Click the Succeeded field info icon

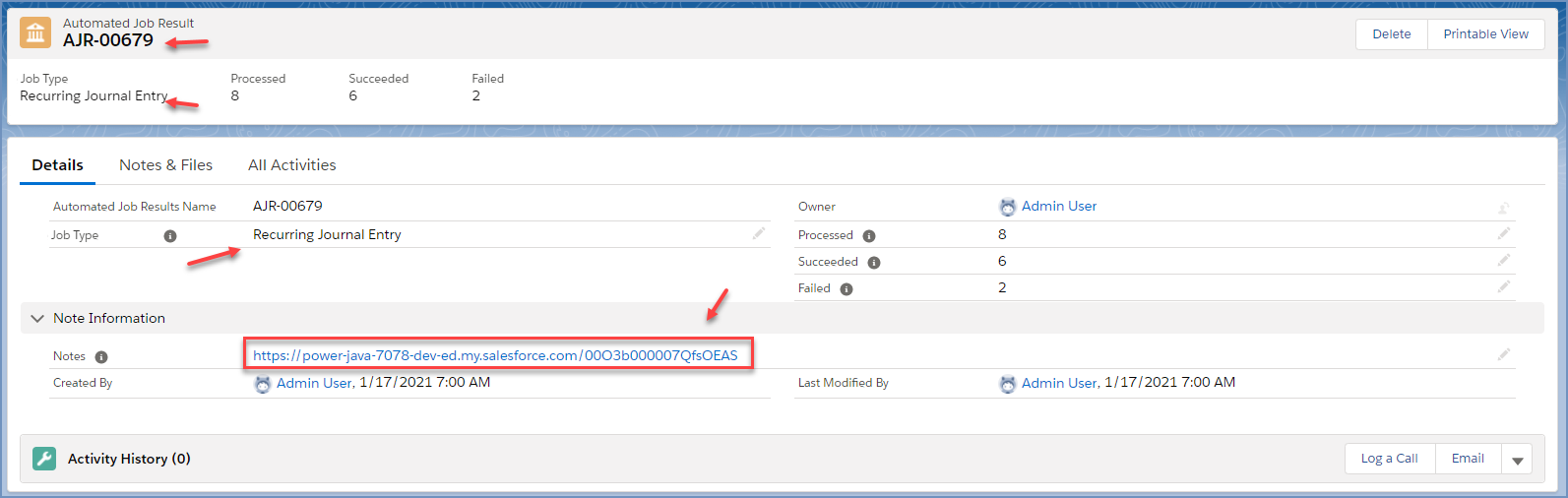[x=874, y=263]
